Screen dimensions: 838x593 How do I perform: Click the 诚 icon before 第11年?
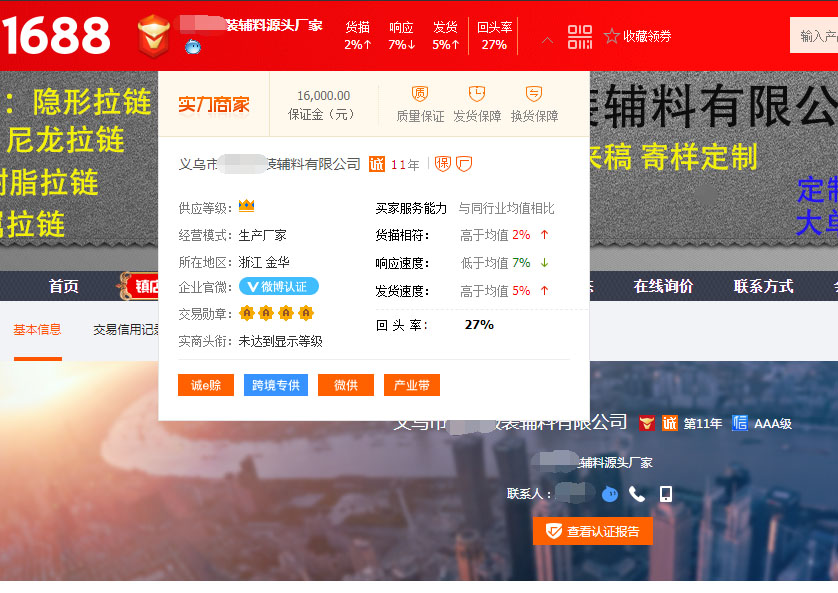click(670, 423)
